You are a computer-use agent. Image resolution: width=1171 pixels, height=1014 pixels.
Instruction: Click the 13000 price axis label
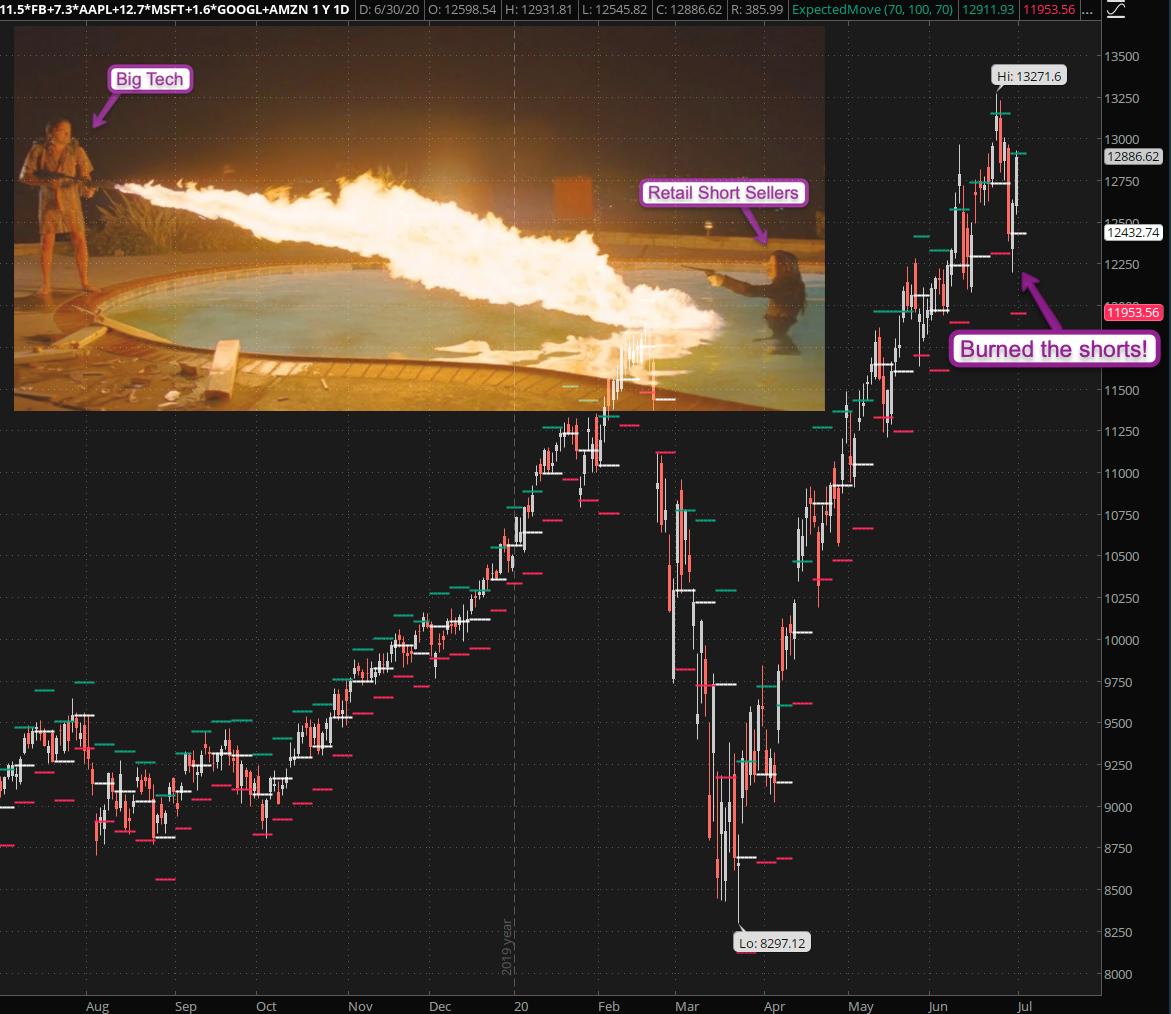(x=1122, y=140)
